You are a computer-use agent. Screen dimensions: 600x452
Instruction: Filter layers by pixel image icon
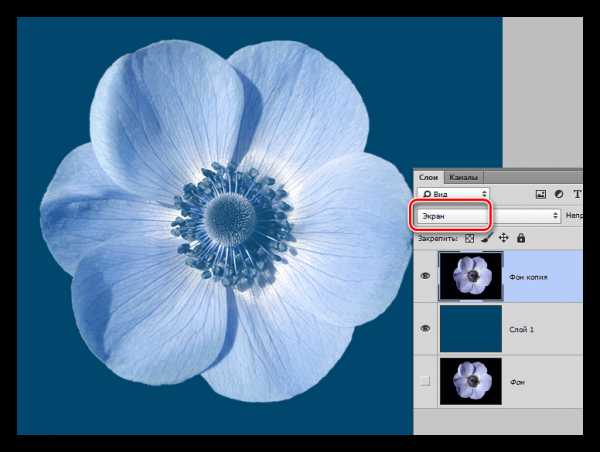coord(541,194)
